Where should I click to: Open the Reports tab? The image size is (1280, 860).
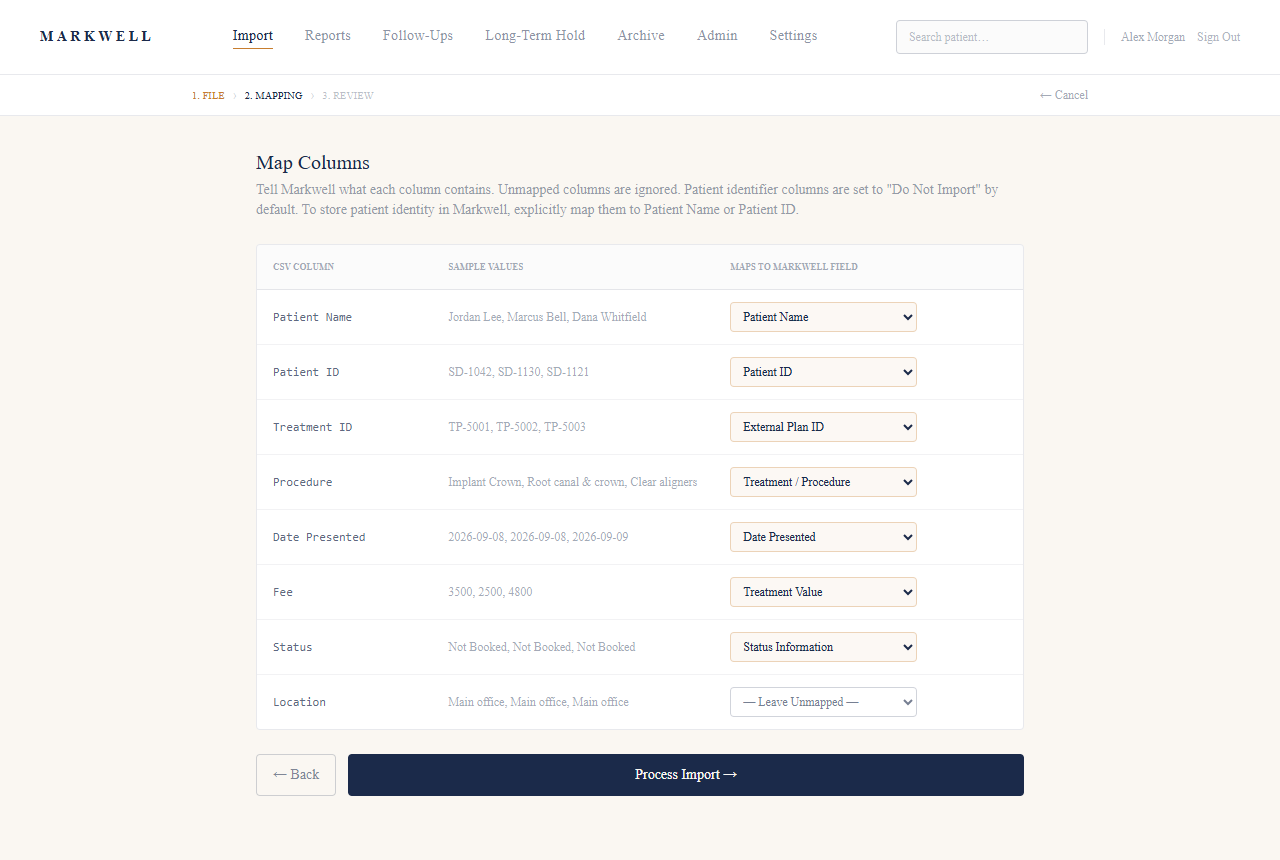(328, 36)
